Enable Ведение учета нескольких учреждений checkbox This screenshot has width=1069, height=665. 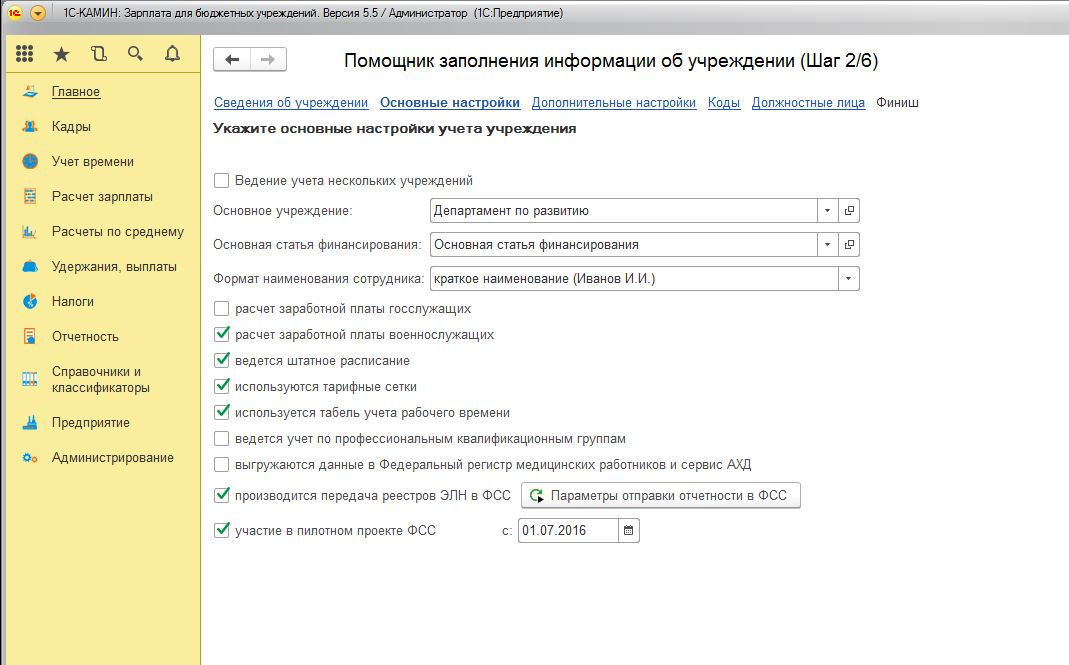tap(222, 181)
